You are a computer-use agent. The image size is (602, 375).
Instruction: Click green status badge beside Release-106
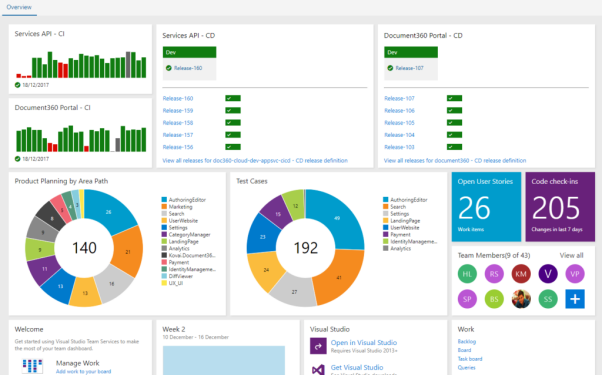point(454,111)
